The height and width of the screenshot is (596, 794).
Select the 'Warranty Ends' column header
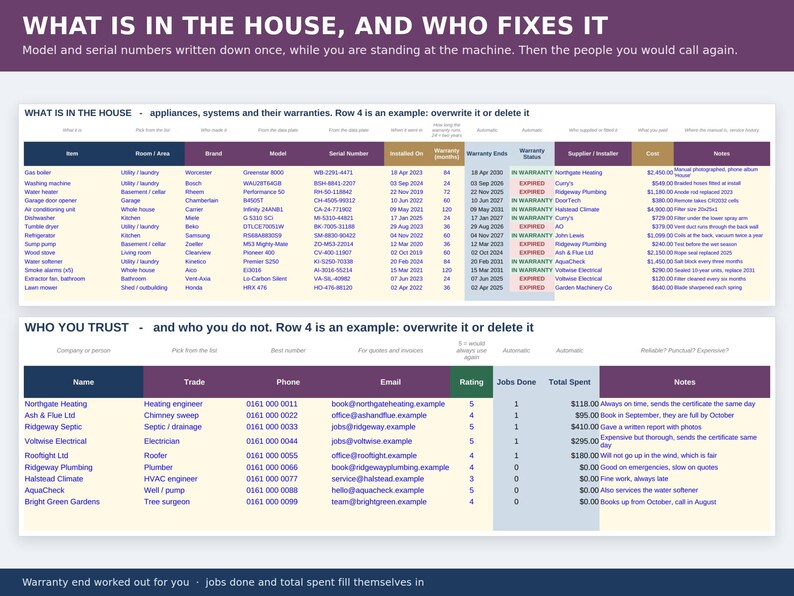tap(487, 153)
